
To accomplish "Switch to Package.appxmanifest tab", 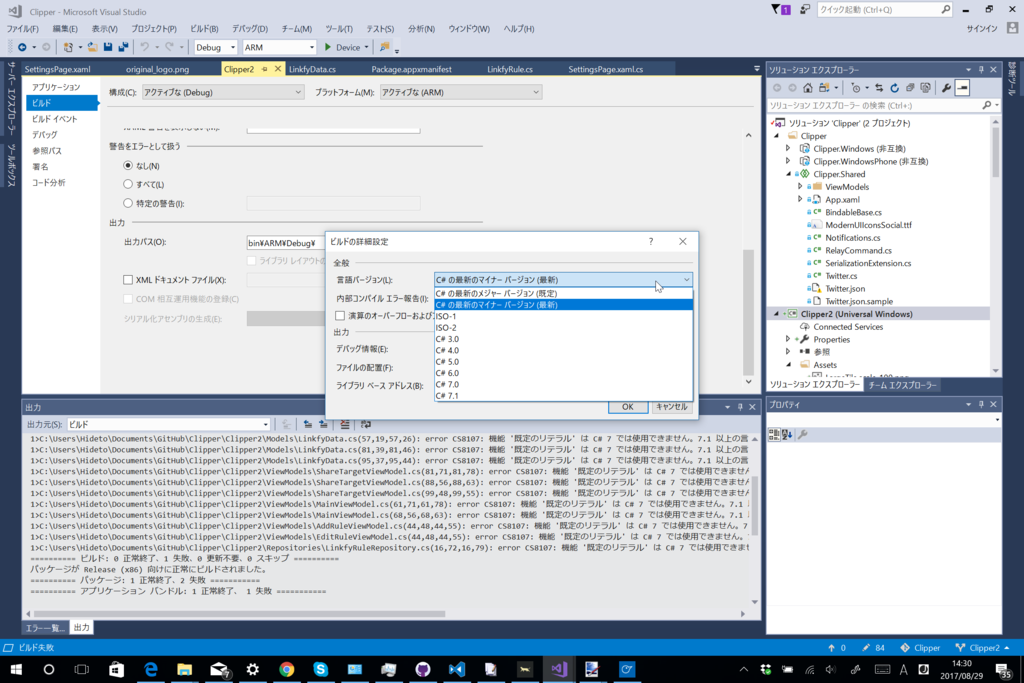I will coord(411,69).
